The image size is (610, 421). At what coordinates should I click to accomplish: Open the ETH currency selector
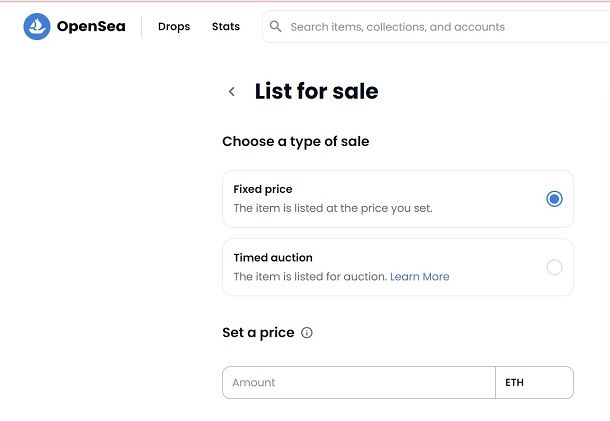coord(534,382)
